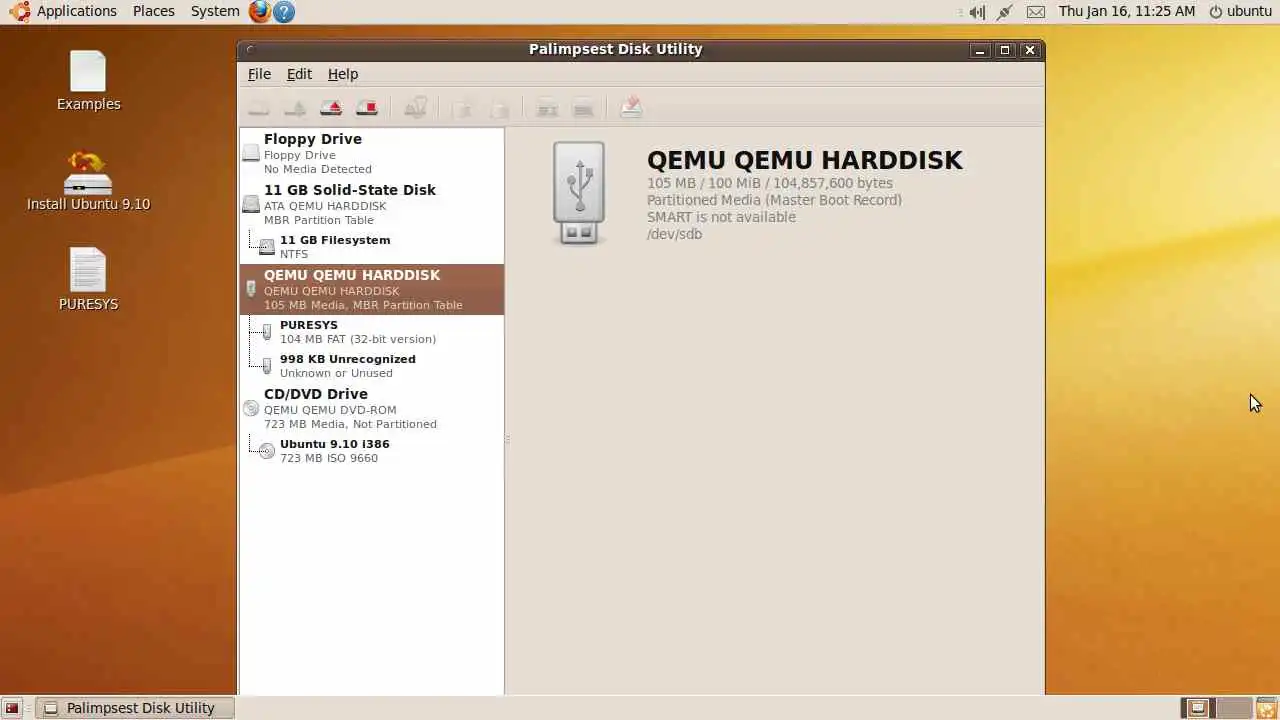Click the QEMU QEMU HARDDISK heading in details pane
The width and height of the screenshot is (1280, 720).
(804, 160)
